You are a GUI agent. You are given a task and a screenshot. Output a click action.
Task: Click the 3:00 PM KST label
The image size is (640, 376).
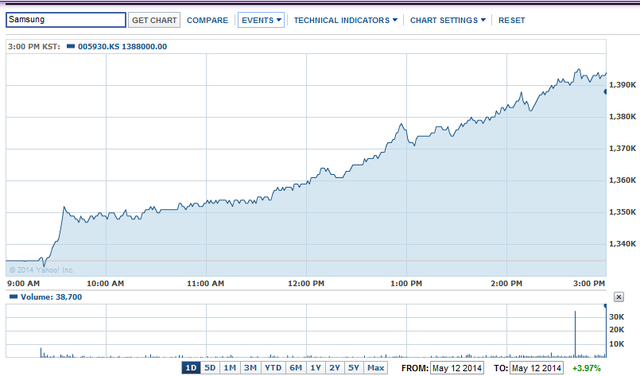[x=34, y=47]
